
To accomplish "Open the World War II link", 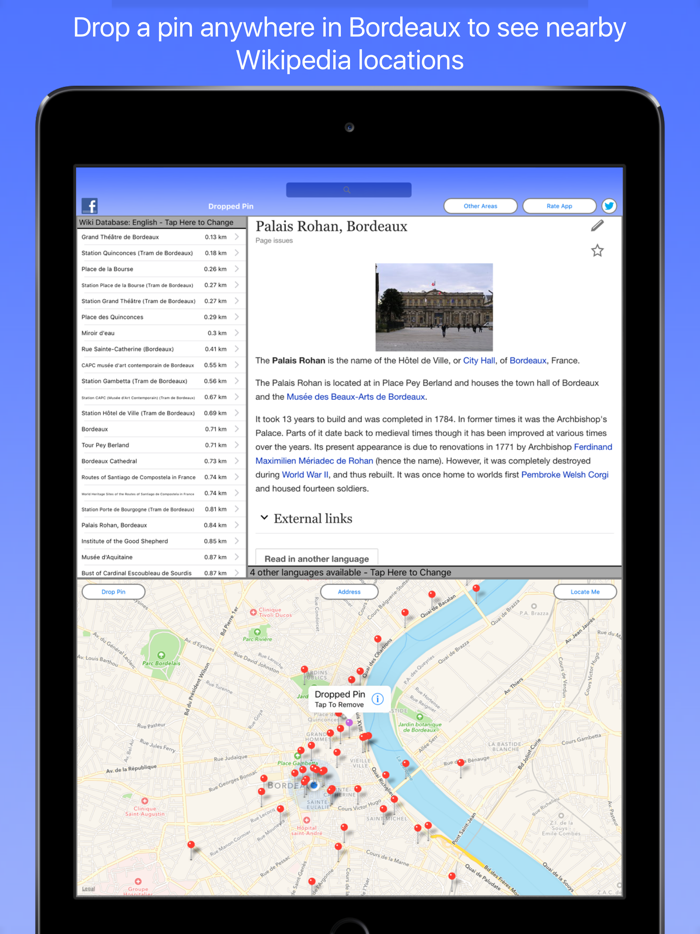I will (x=305, y=475).
